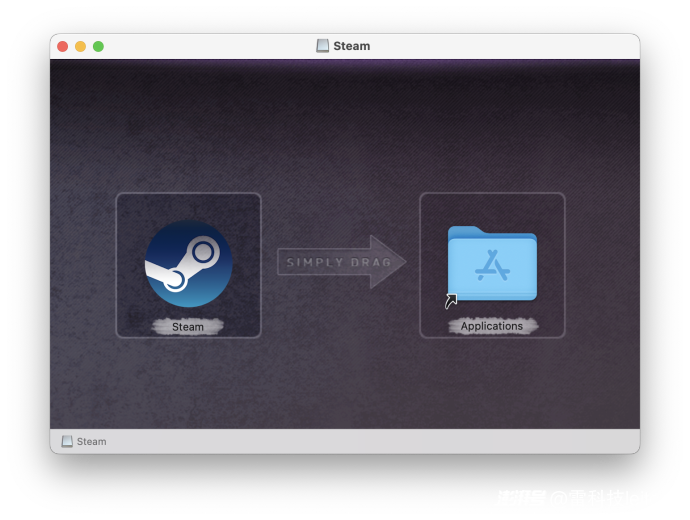The width and height of the screenshot is (690, 520).
Task: Click the Steam disk icon in path bar
Action: (67, 441)
